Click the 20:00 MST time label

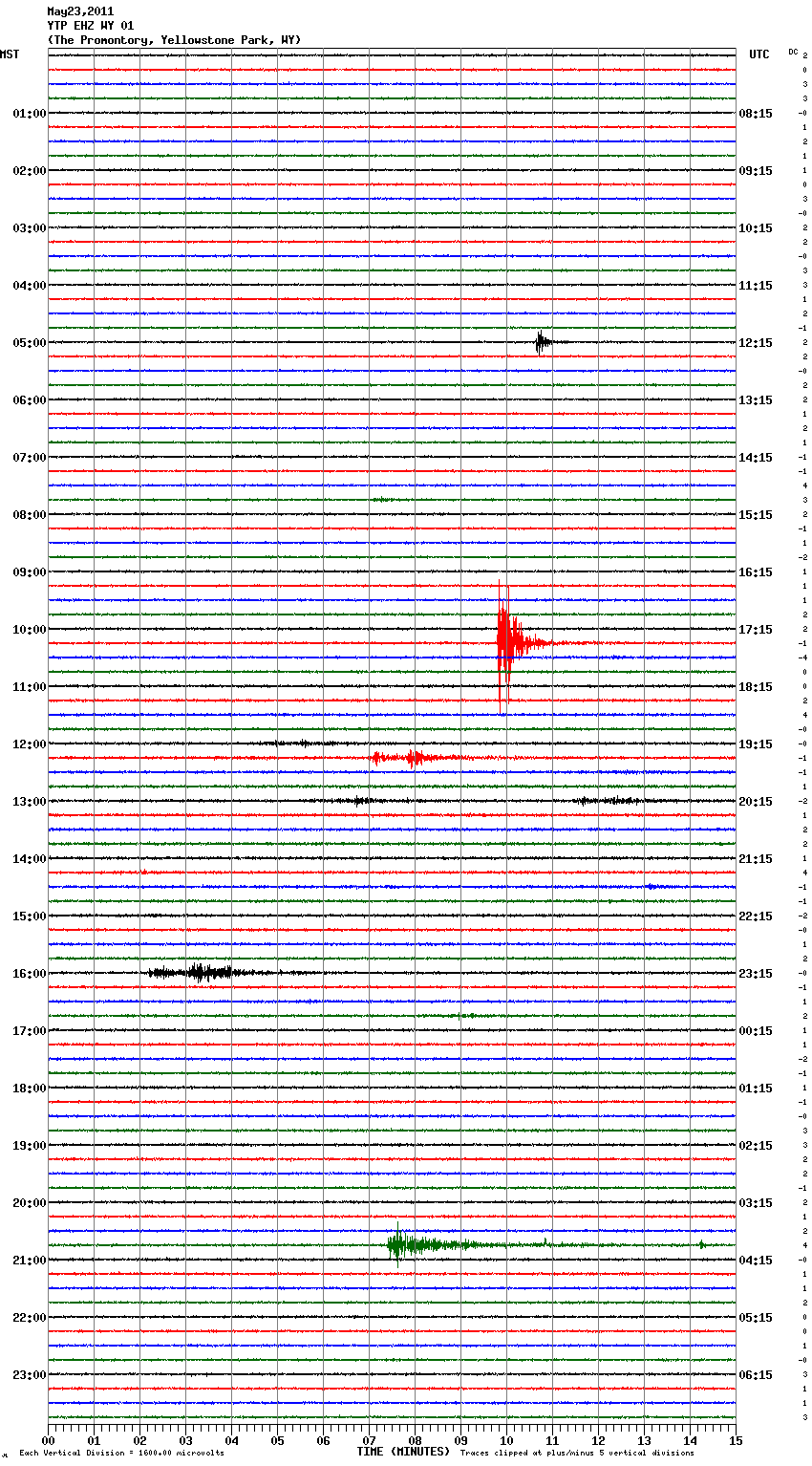click(29, 1203)
